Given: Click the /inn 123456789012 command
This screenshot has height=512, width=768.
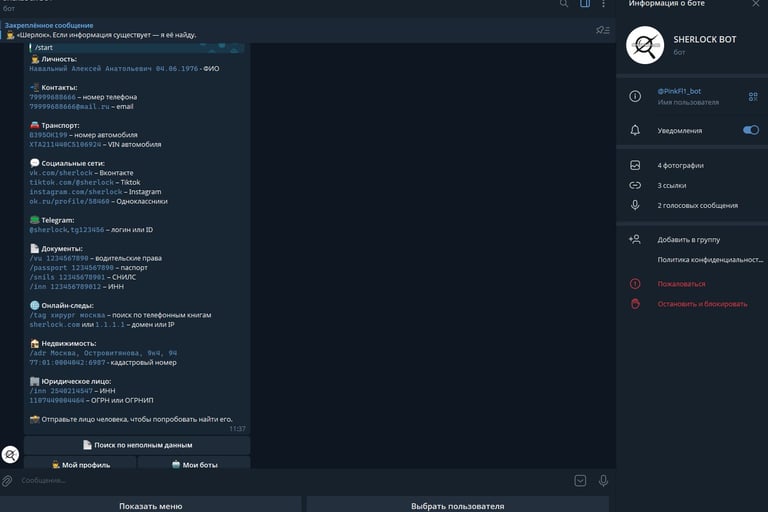Looking at the screenshot, I should (65, 287).
